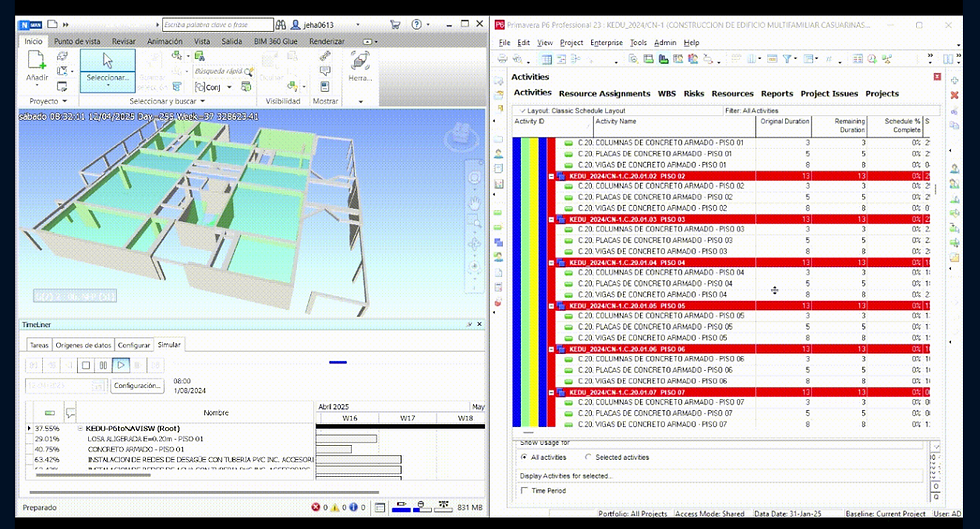Click the new document icon in Navisworks title bar
Screen dimensions: 980x529
52,24
